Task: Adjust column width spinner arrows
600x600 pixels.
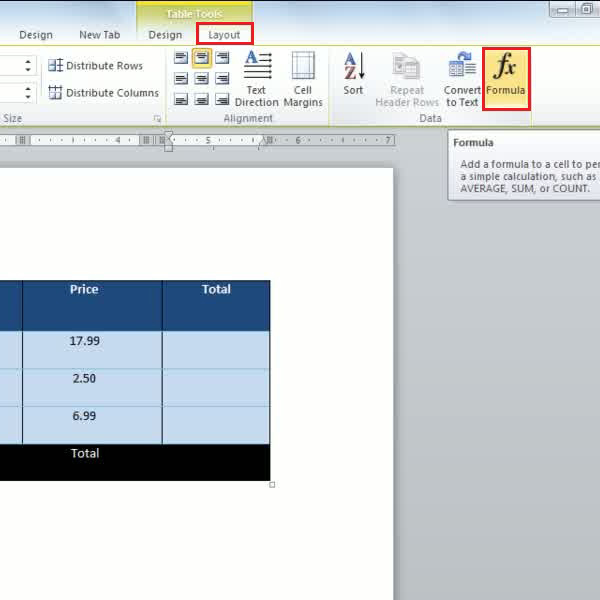Action: coord(28,92)
